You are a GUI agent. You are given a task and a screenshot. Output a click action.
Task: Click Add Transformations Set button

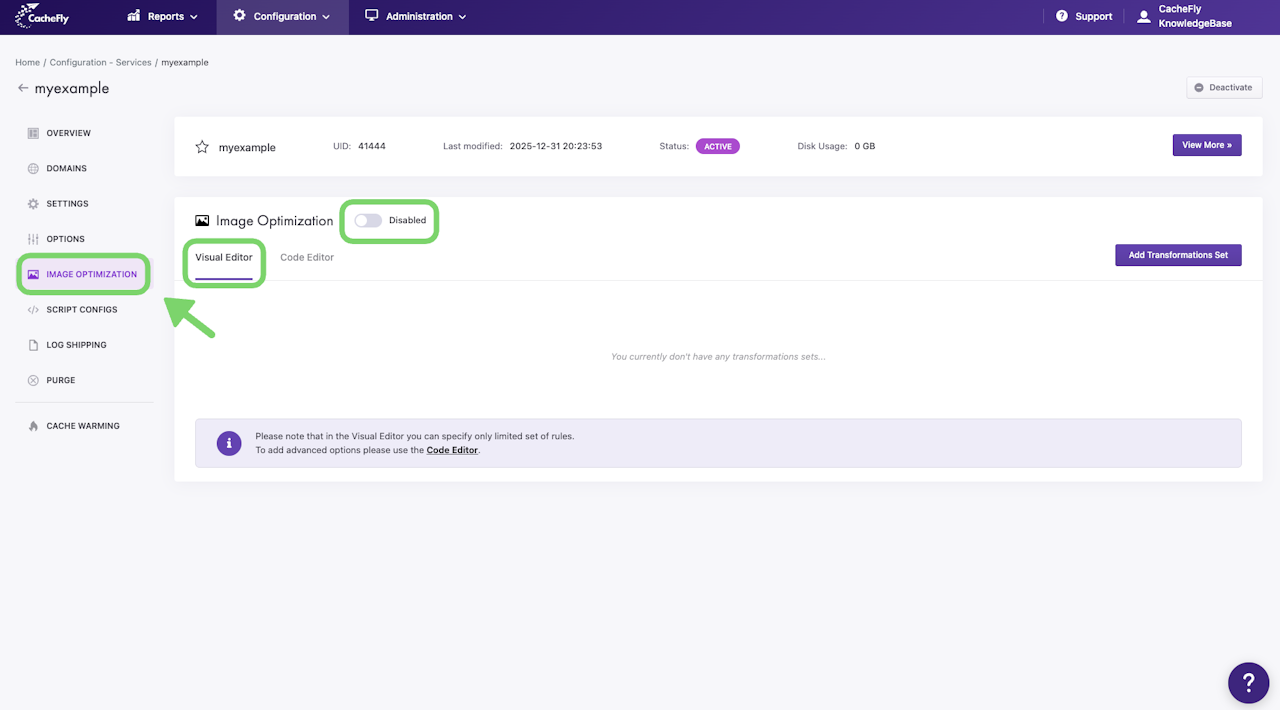pos(1178,255)
